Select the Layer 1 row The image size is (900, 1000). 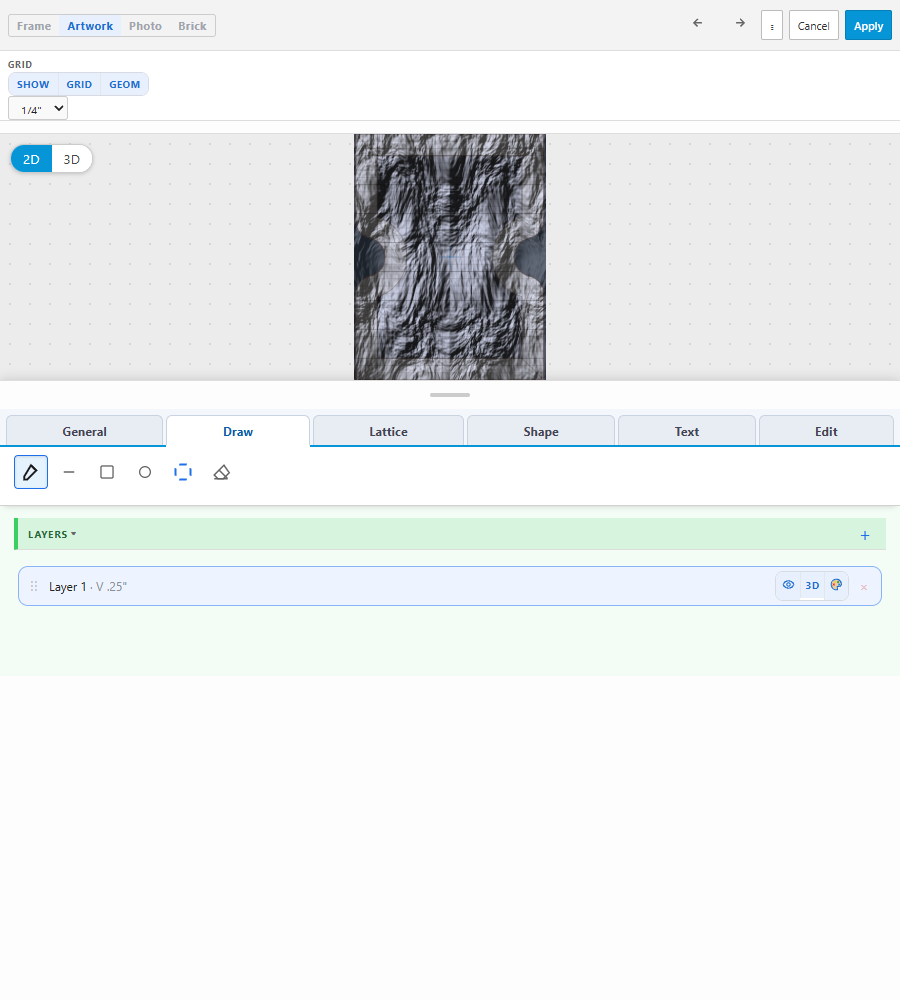point(450,586)
